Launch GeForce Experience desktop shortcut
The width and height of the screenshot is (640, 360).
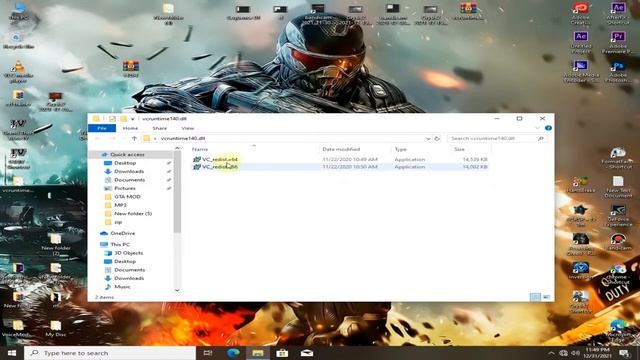(x=618, y=216)
